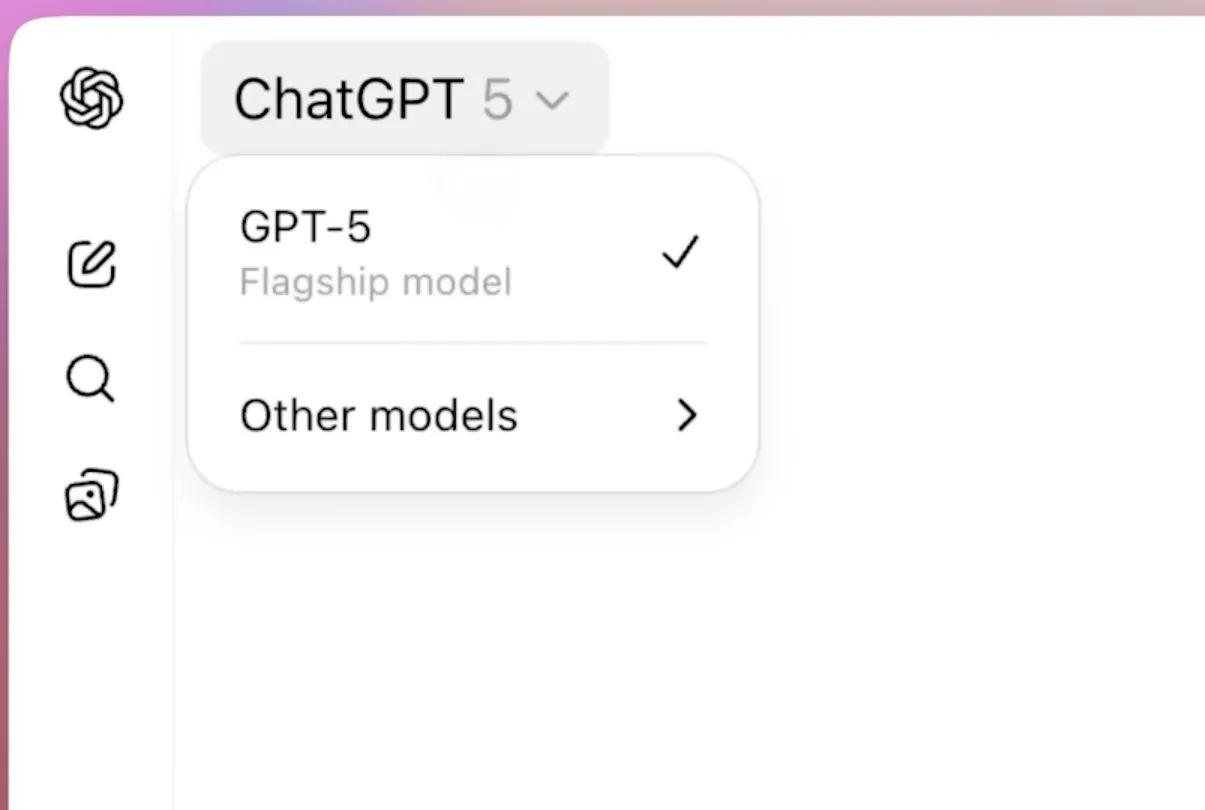Click the ChatGPT logo in the sidebar
This screenshot has width=1205, height=810.
92,98
